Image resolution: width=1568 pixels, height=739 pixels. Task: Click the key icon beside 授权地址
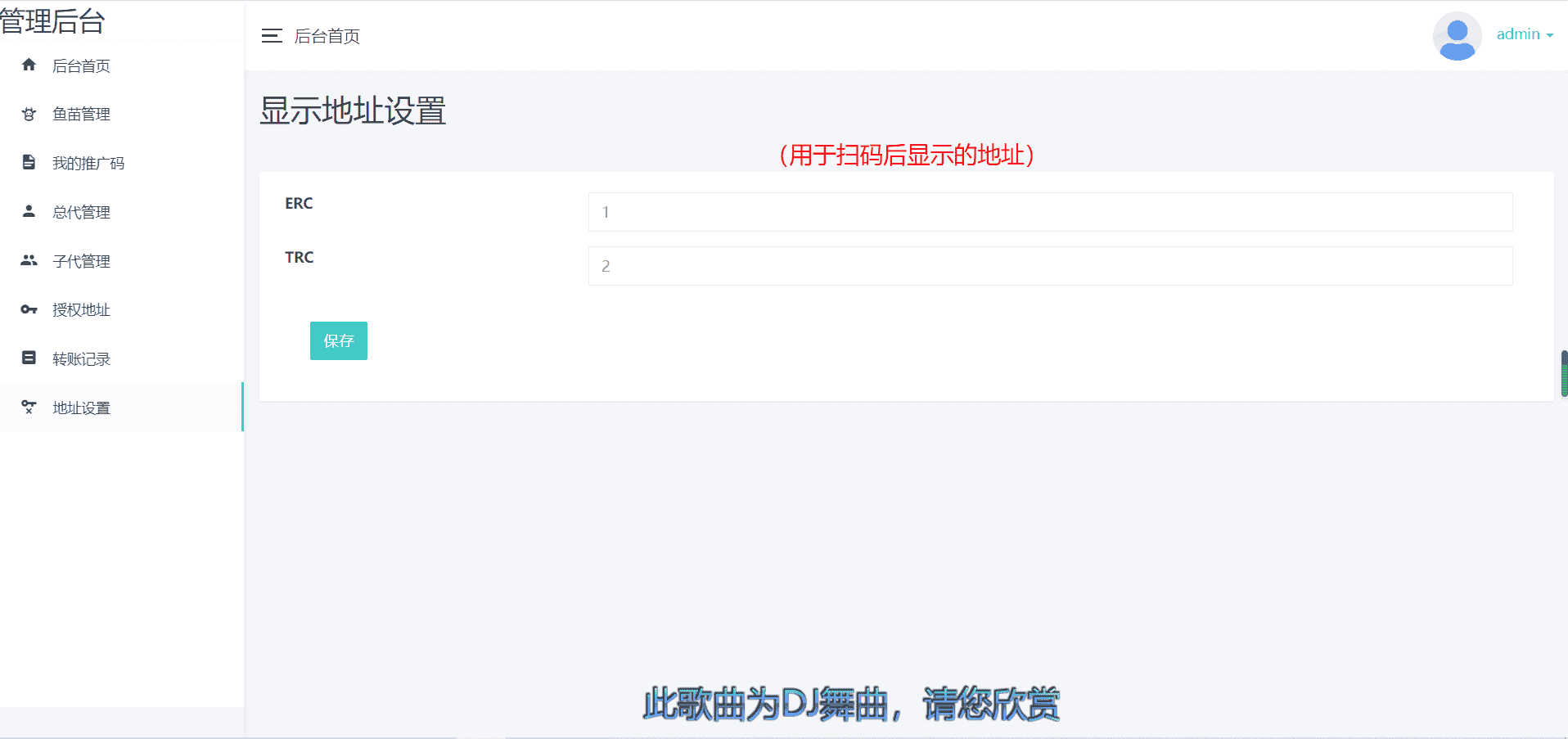(29, 309)
